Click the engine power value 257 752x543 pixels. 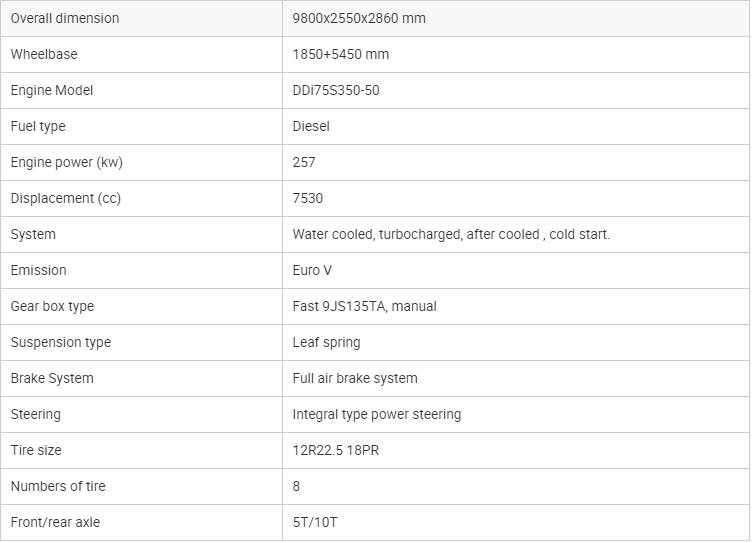coord(304,162)
